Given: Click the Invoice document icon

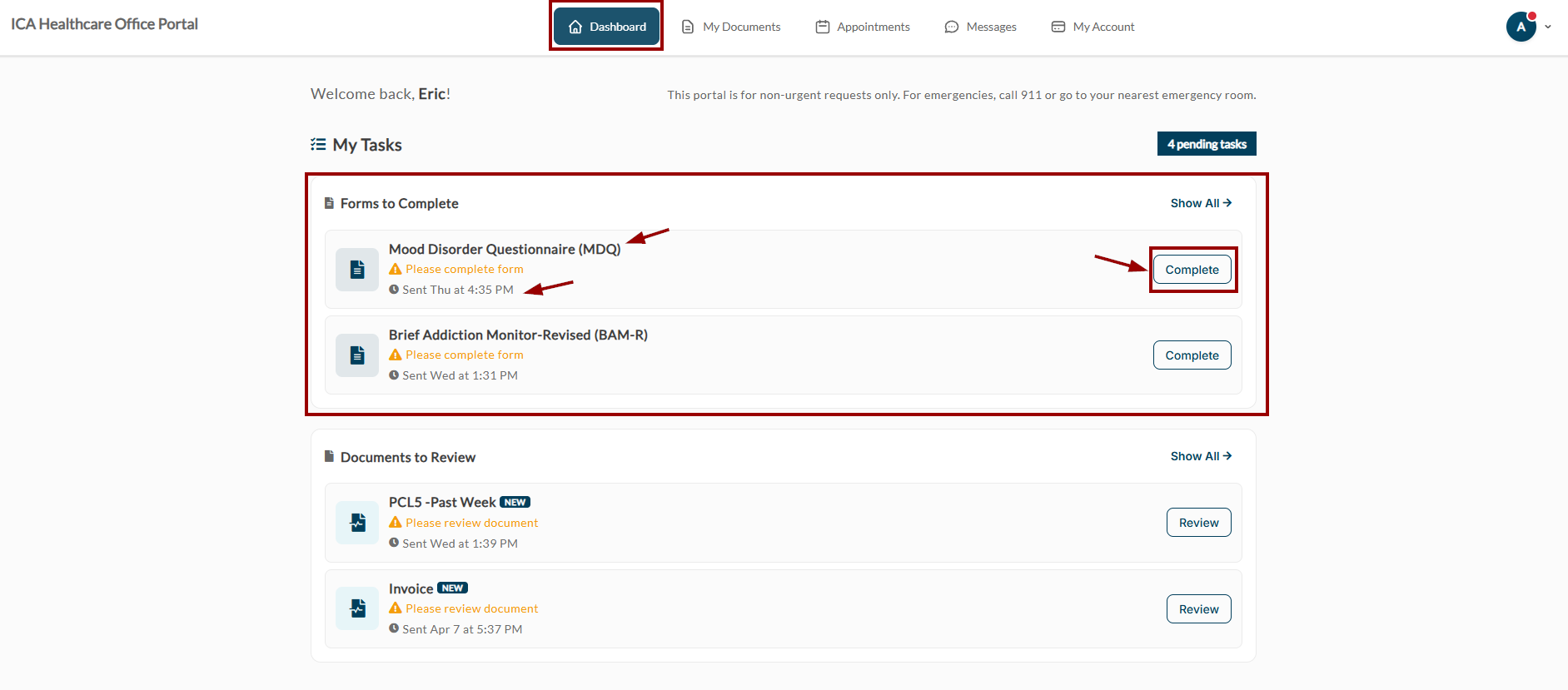Looking at the screenshot, I should [357, 608].
